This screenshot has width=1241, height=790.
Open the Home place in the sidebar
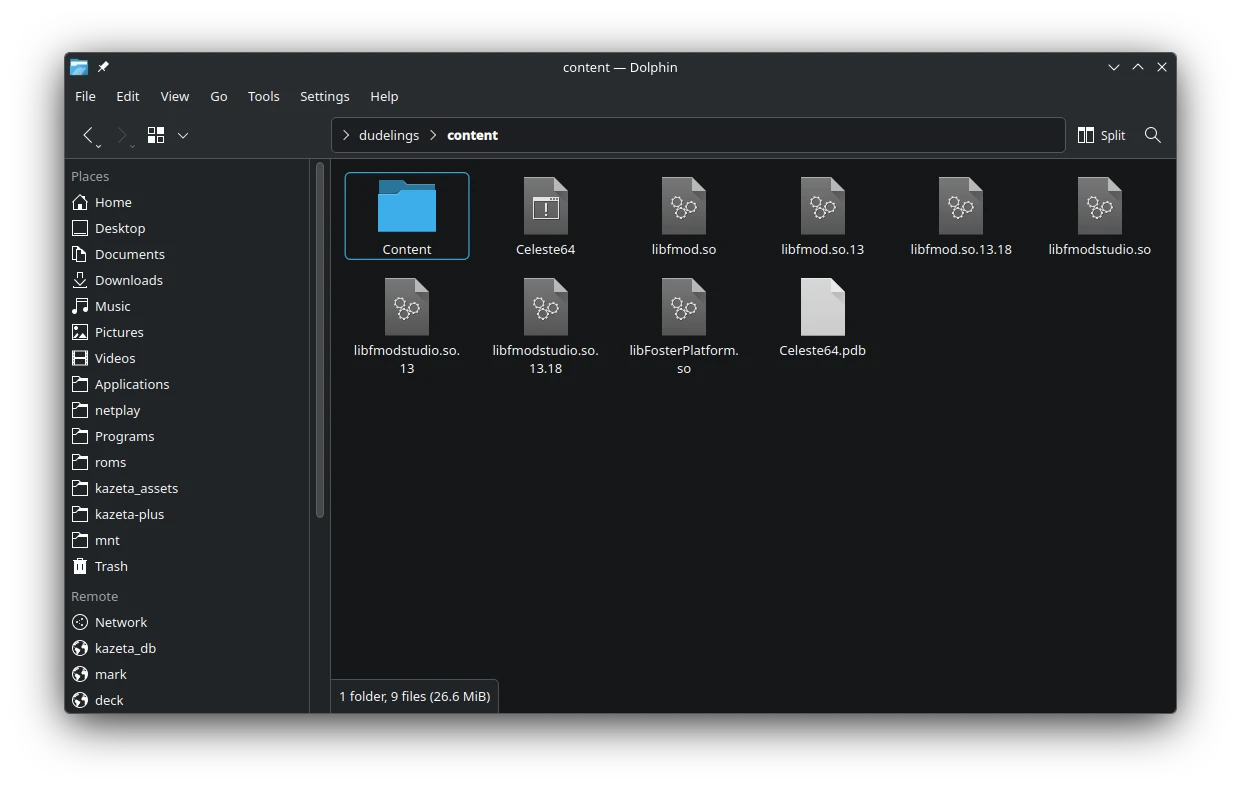[x=112, y=202]
